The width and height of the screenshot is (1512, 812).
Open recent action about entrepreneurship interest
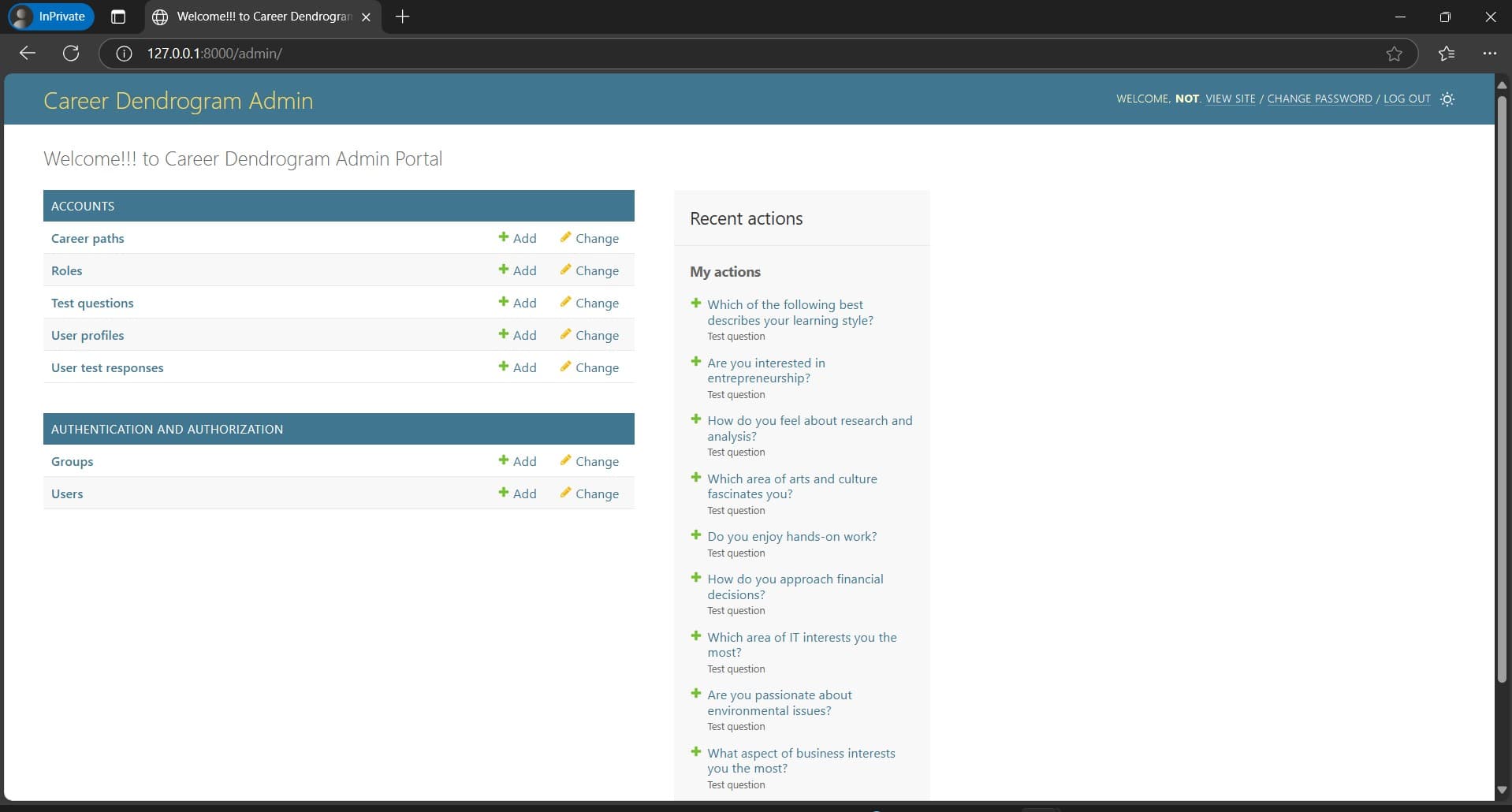[766, 371]
